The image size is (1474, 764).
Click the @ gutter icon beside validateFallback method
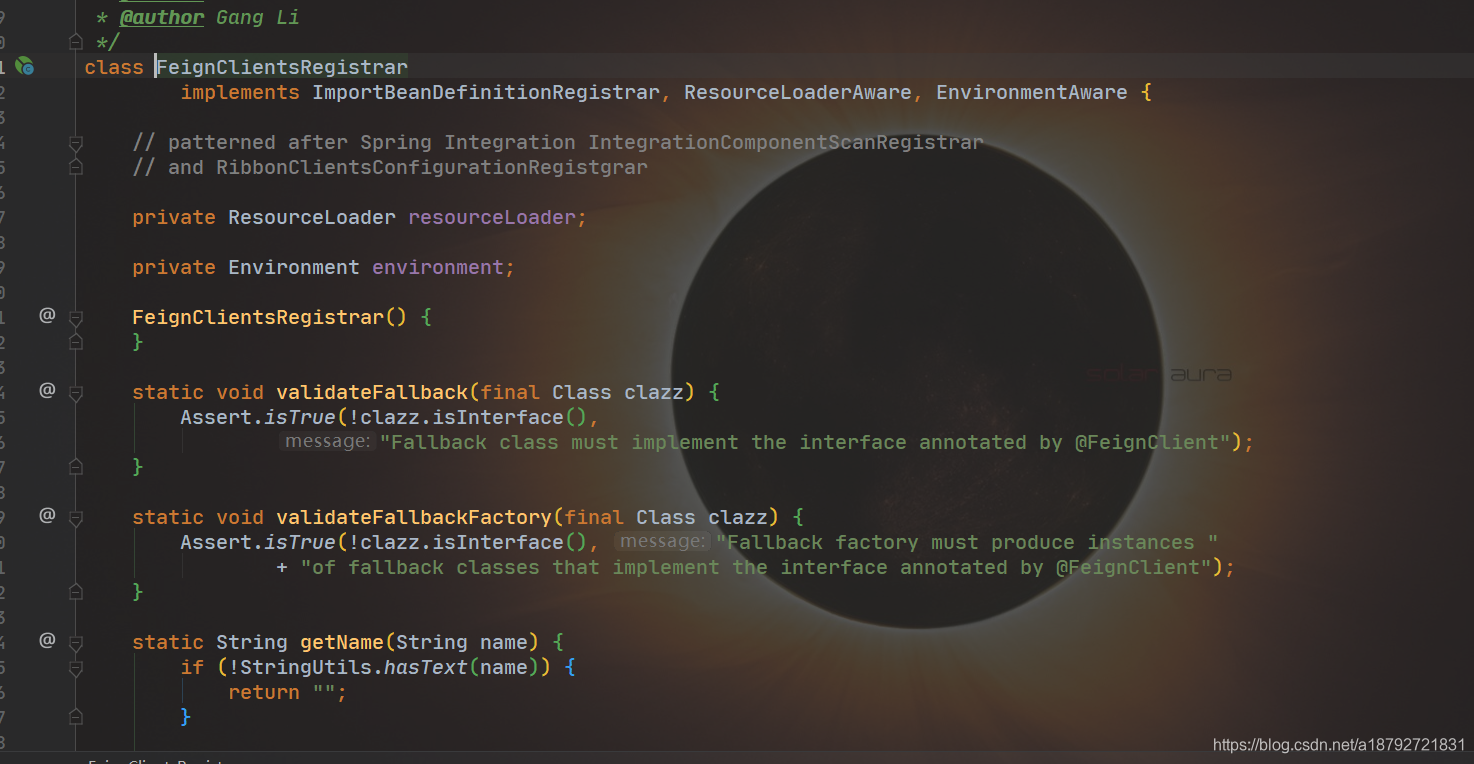pyautogui.click(x=47, y=391)
